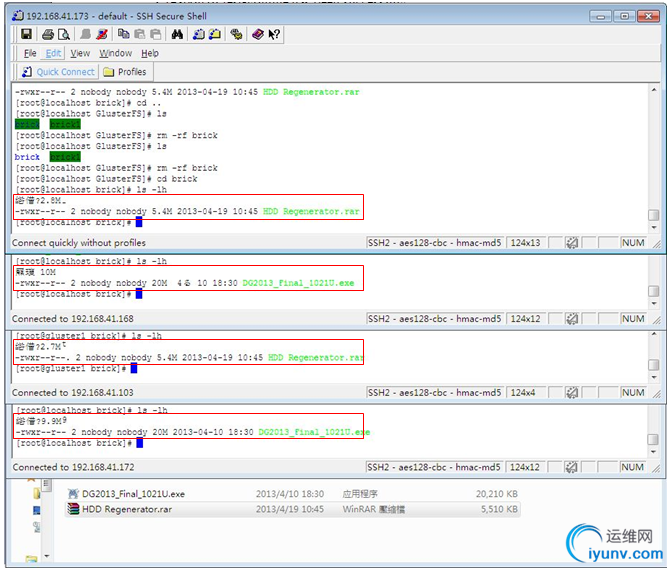Click scroll down arrow in 192.168.41.168 window
Viewport: 669px width, 570px height.
point(654,303)
